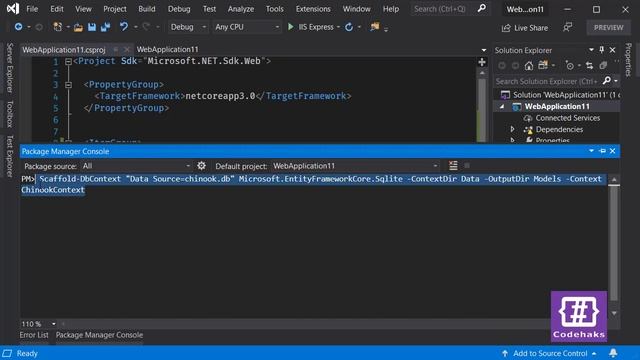Click the Save All icon
This screenshot has width=640, height=360.
(106, 27)
